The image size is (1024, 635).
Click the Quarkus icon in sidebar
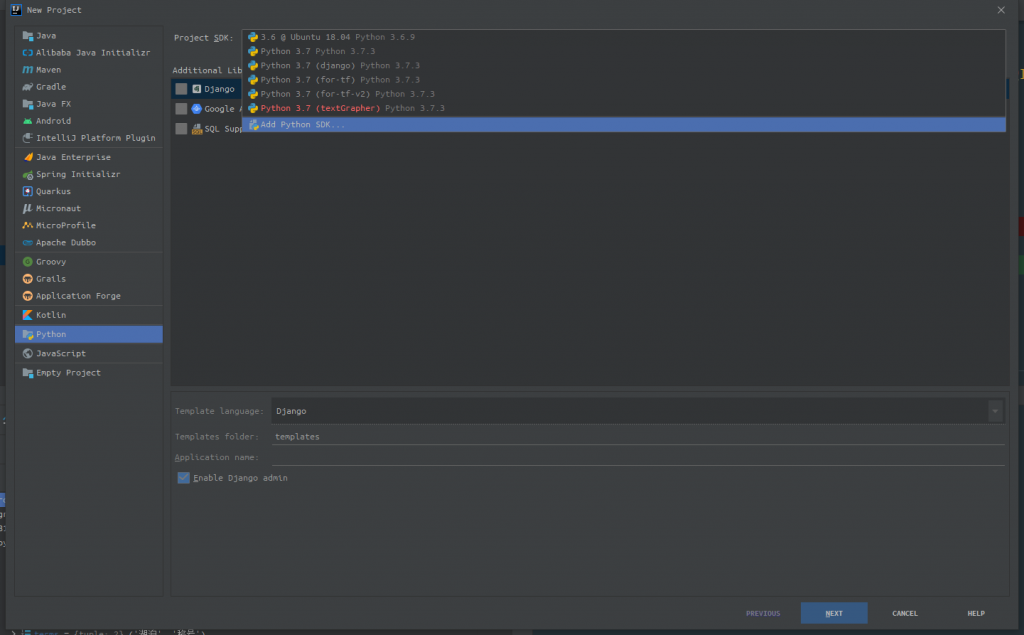27,191
